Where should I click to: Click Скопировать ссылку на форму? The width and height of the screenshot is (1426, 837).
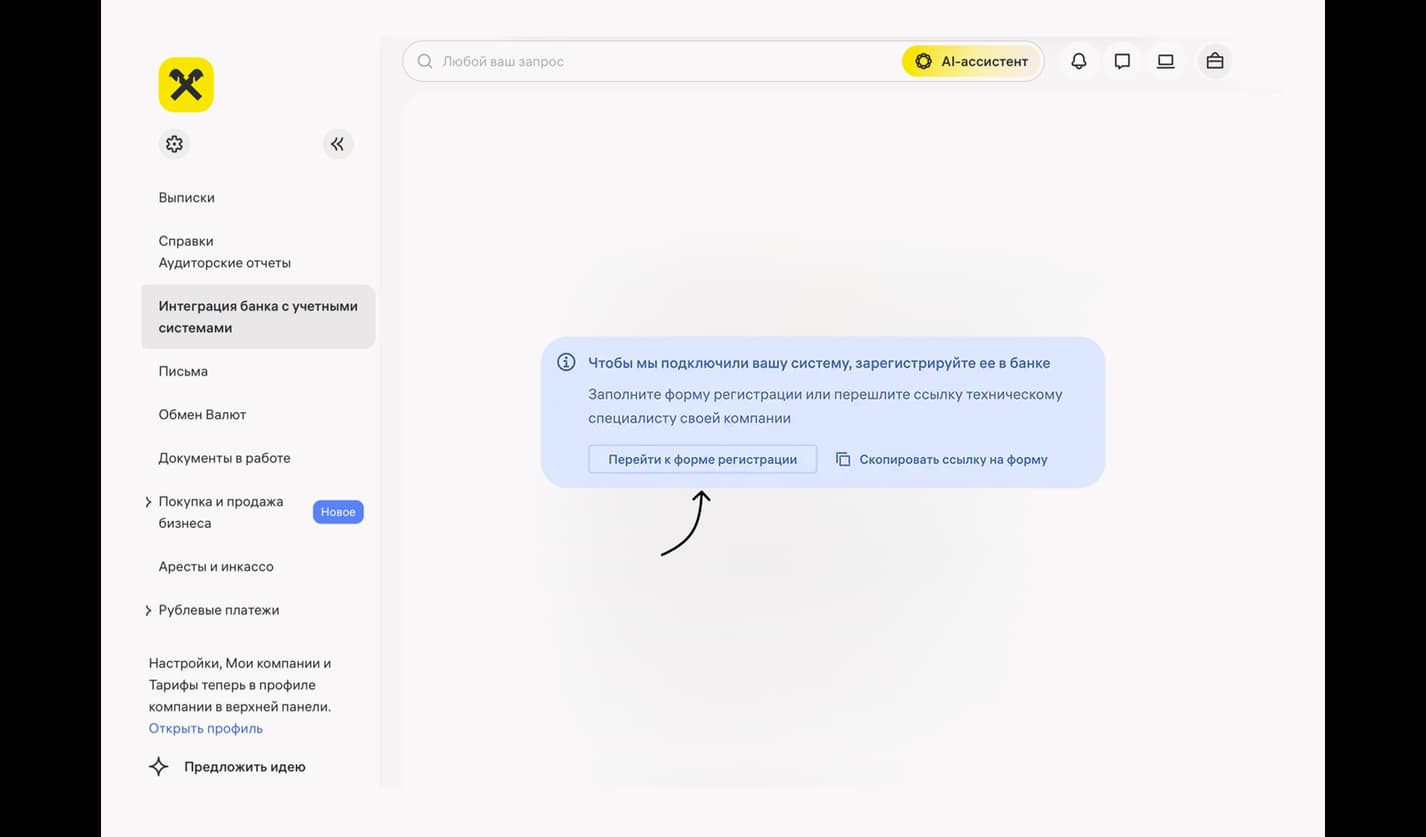[x=942, y=460]
